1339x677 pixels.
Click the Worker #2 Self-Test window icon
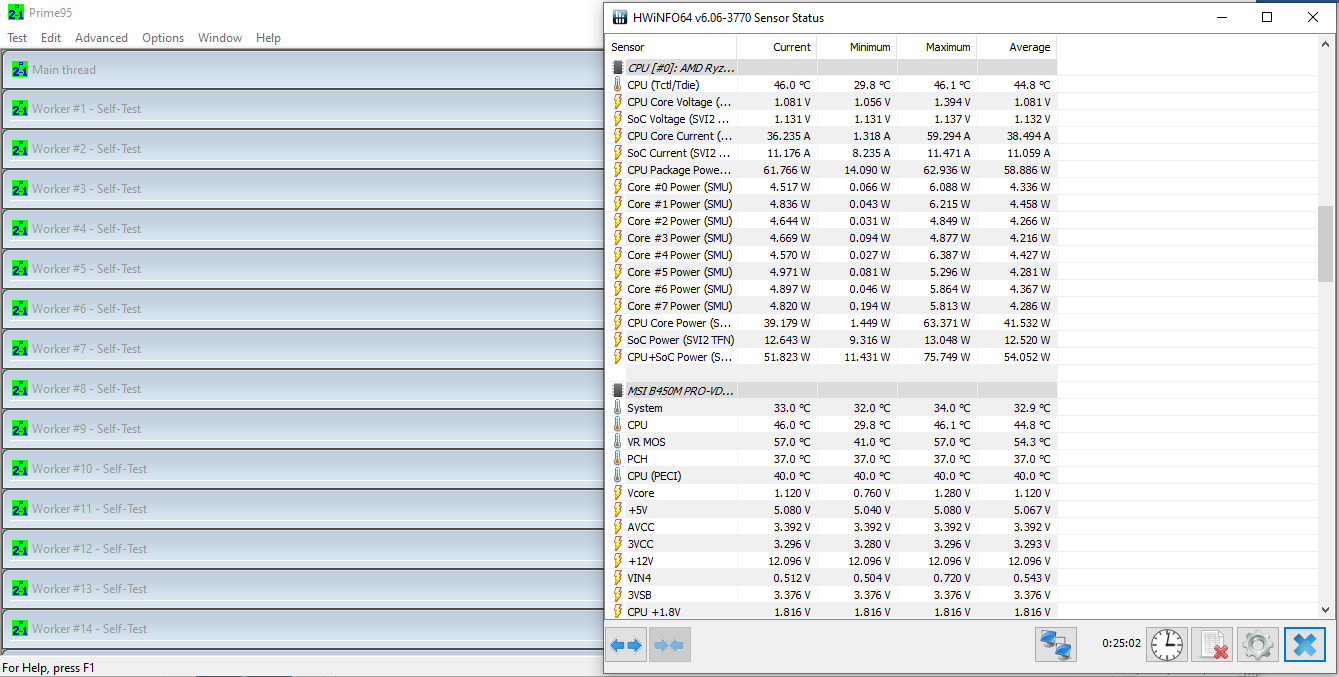click(x=20, y=149)
